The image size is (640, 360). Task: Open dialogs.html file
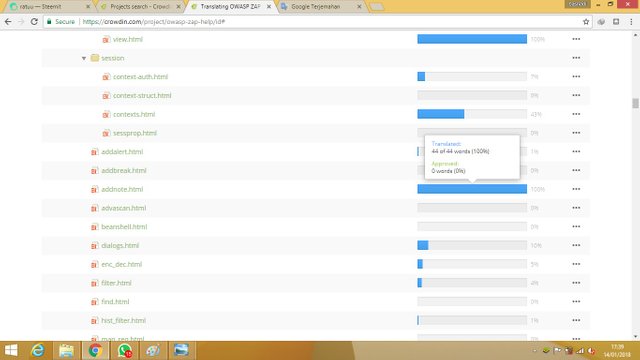pyautogui.click(x=120, y=246)
